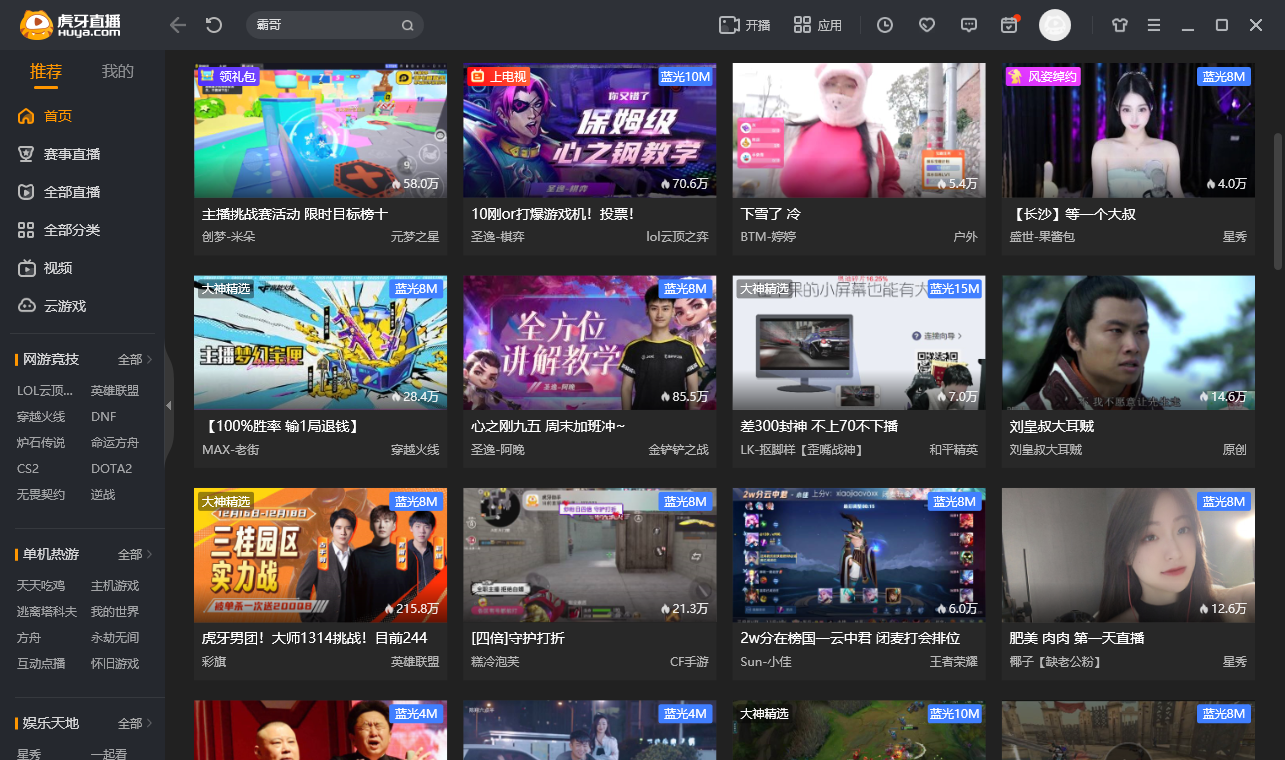
Task: Open the 永劫无间 category link
Action: click(115, 638)
